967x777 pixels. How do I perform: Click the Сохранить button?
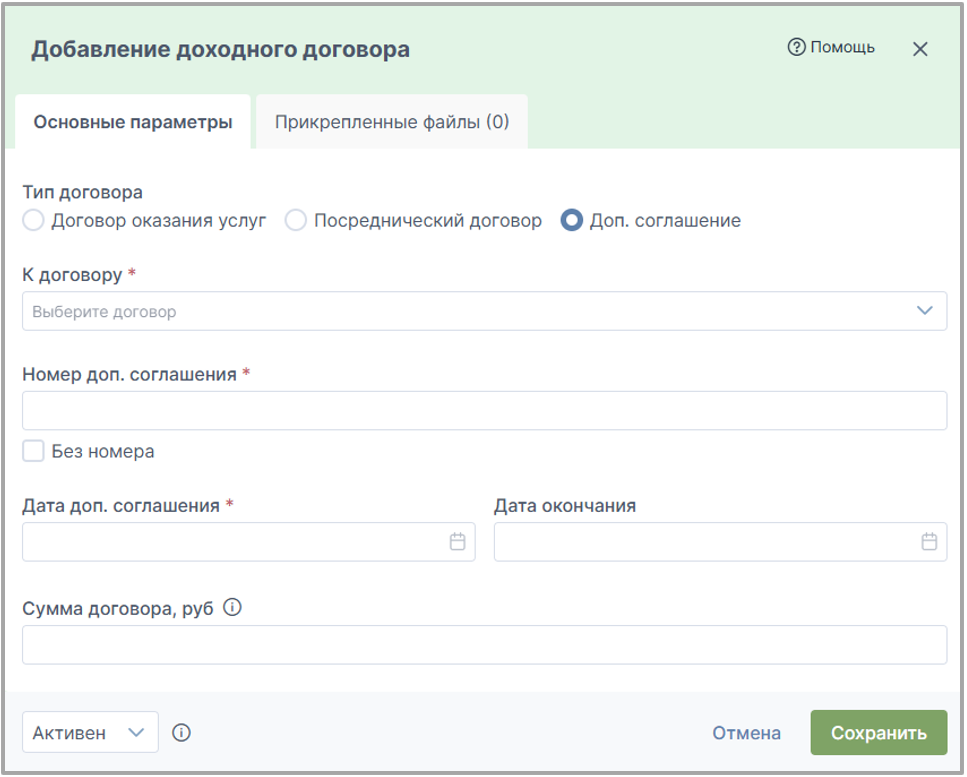878,732
